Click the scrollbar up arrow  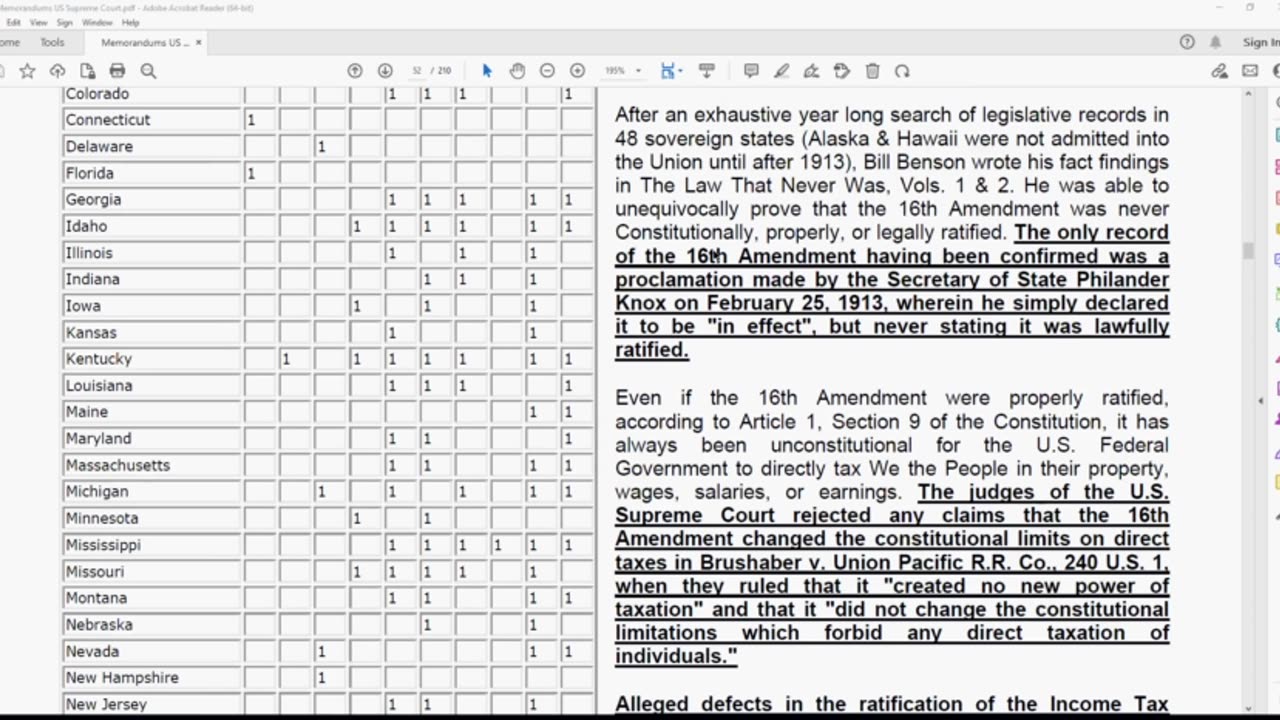point(1247,93)
